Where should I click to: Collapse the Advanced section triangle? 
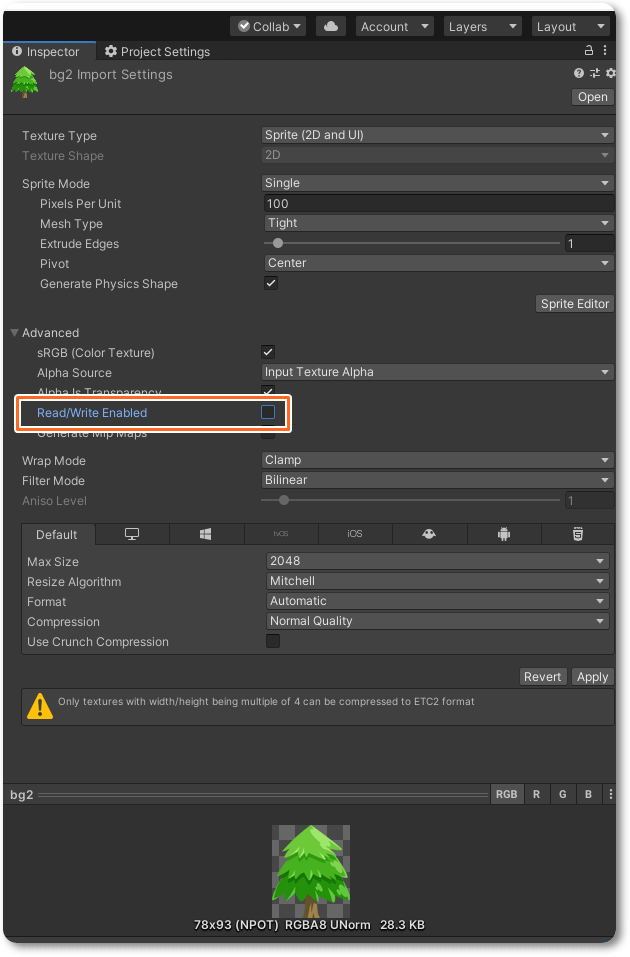tap(15, 333)
